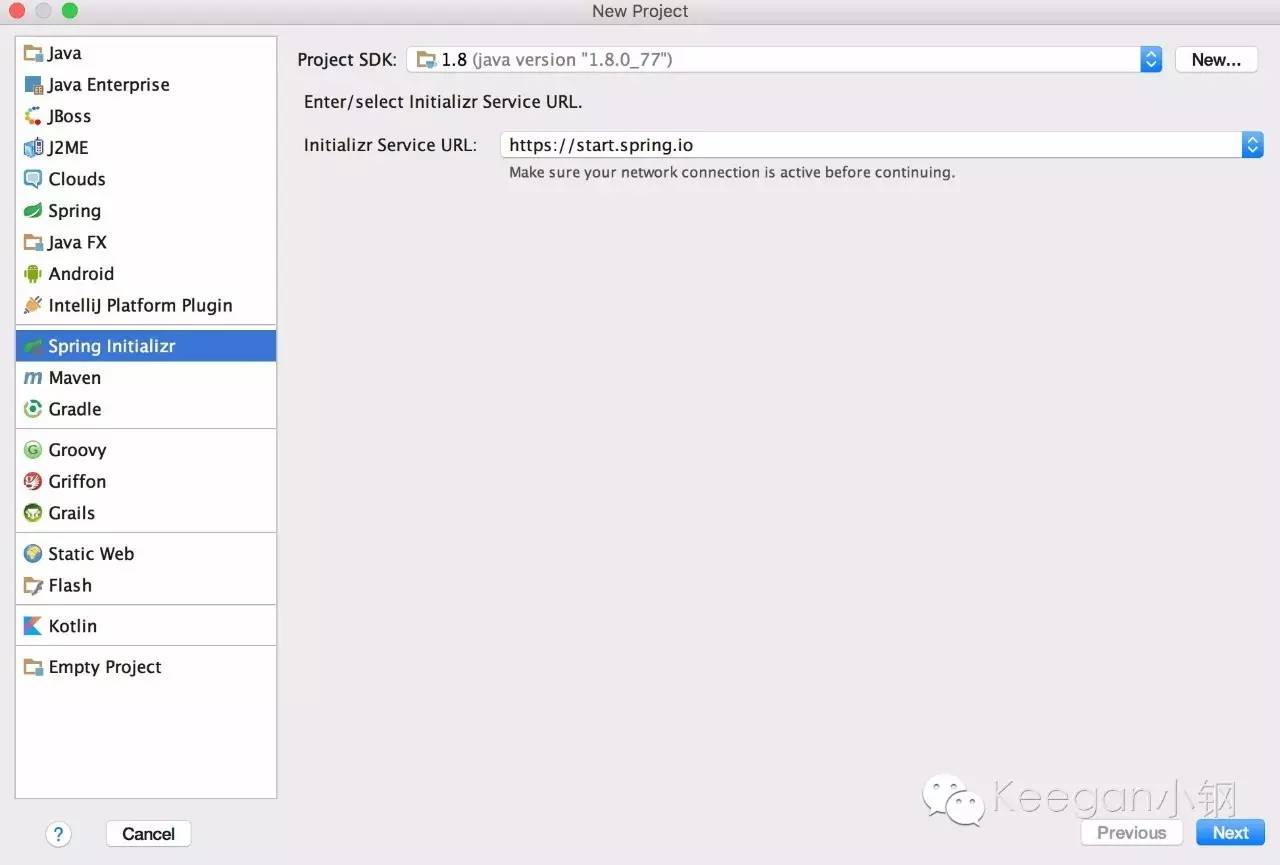Select Groovy project type
1280x865 pixels.
(77, 450)
